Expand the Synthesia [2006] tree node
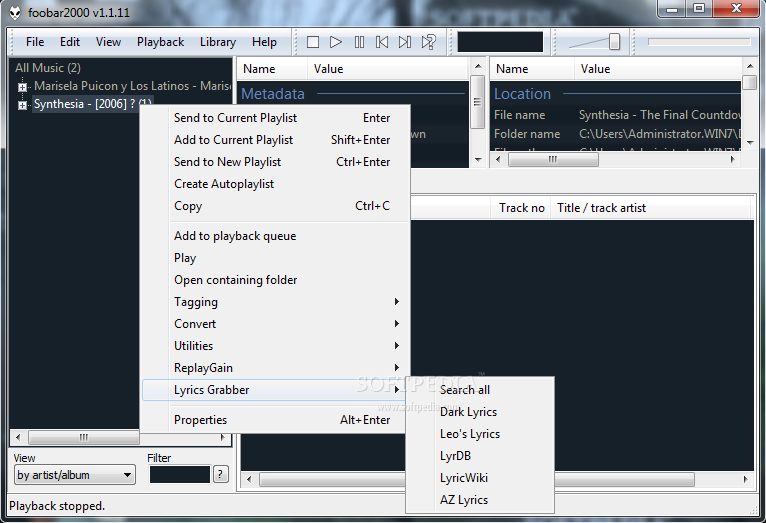 (22, 105)
